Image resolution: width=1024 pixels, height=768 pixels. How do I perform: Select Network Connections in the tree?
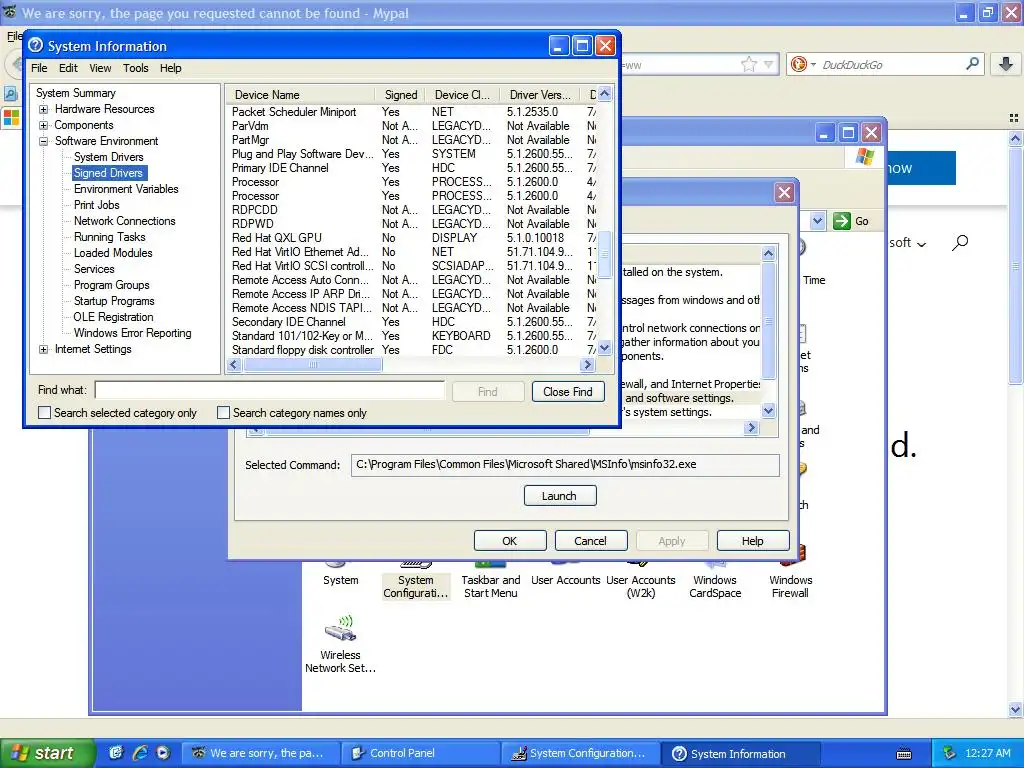point(125,221)
